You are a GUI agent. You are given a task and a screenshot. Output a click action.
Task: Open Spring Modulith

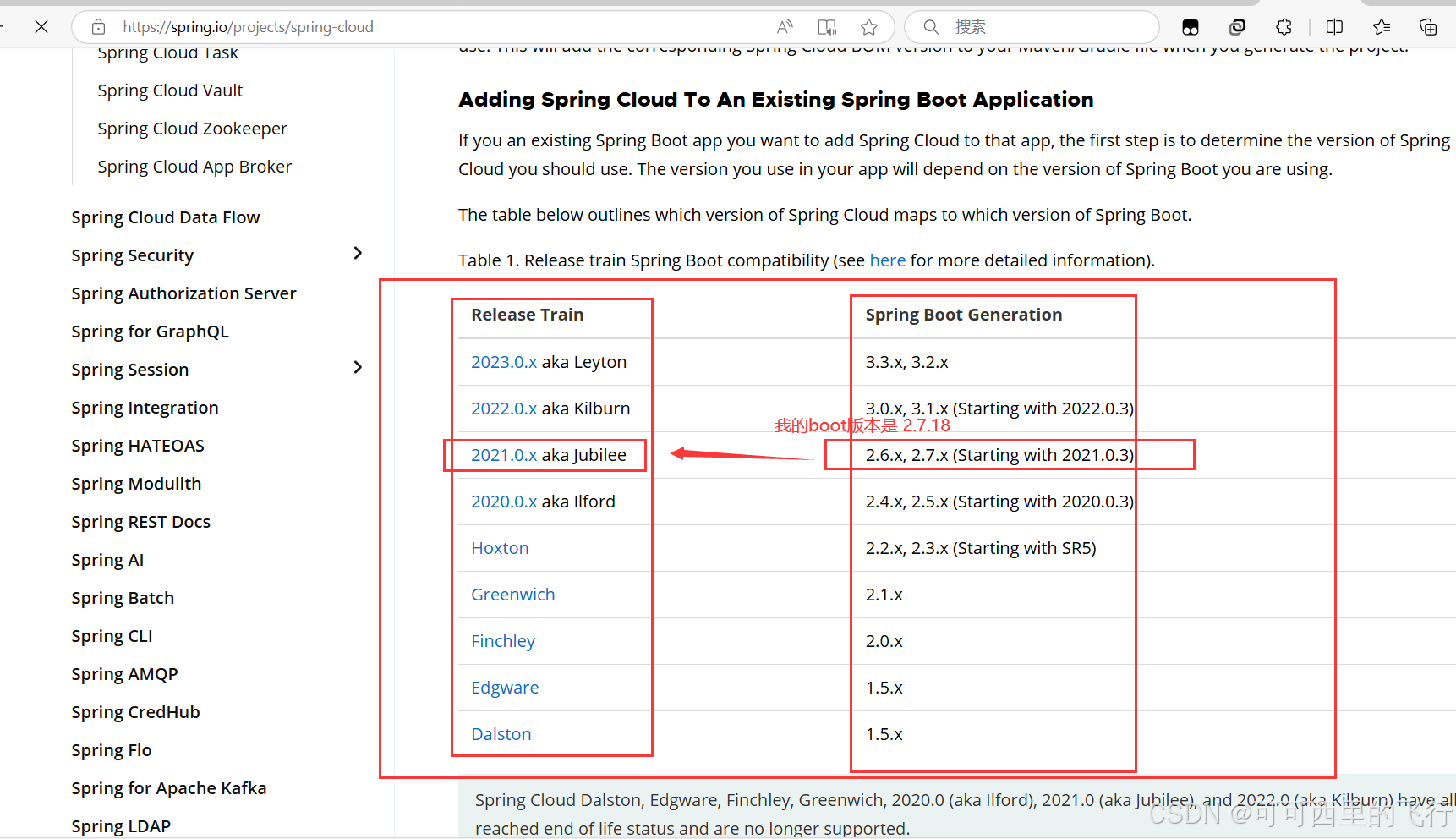(x=136, y=484)
